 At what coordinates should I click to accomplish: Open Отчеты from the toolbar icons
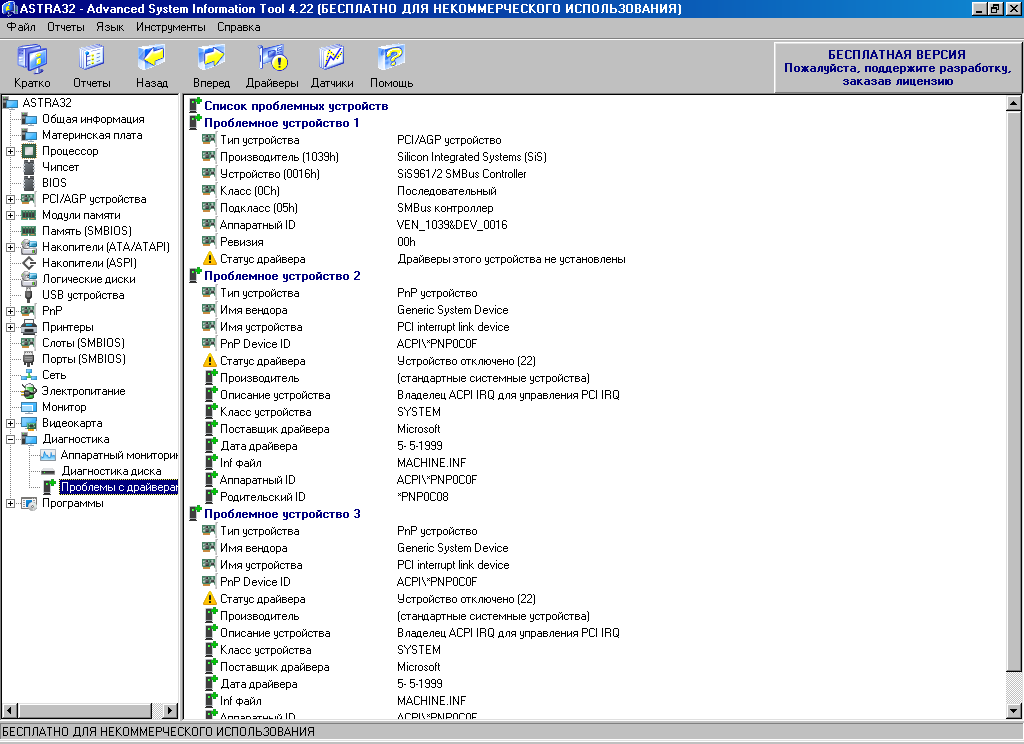pos(91,66)
